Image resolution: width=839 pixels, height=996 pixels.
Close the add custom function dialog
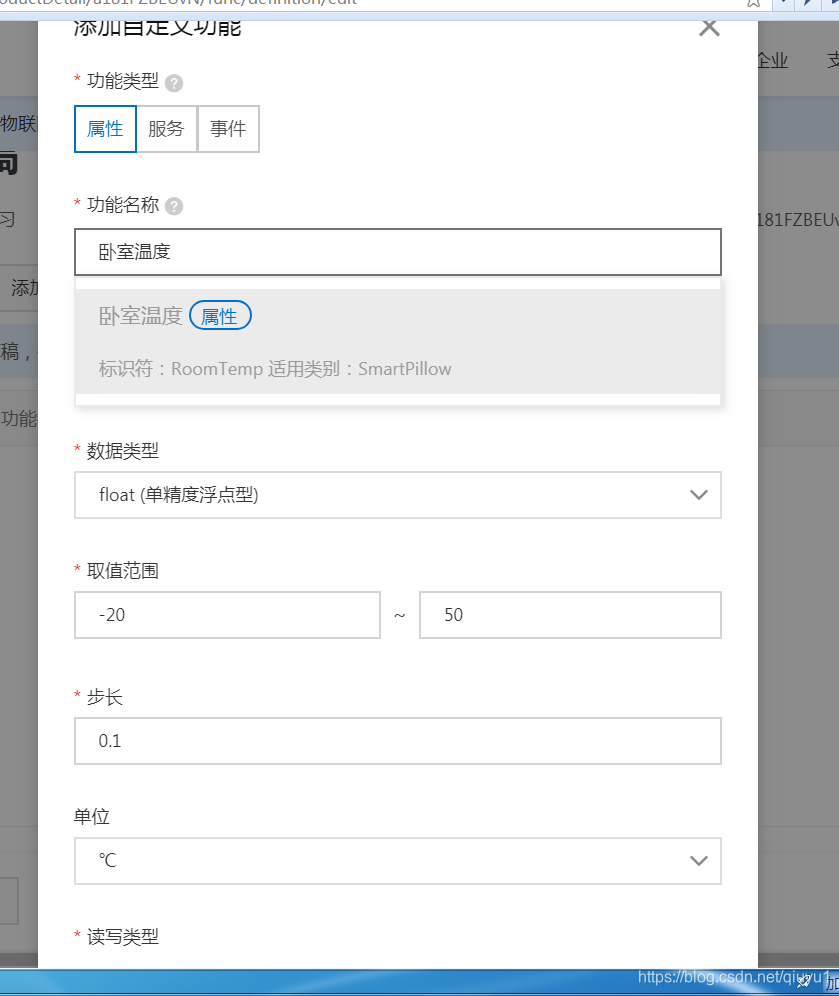[x=709, y=27]
